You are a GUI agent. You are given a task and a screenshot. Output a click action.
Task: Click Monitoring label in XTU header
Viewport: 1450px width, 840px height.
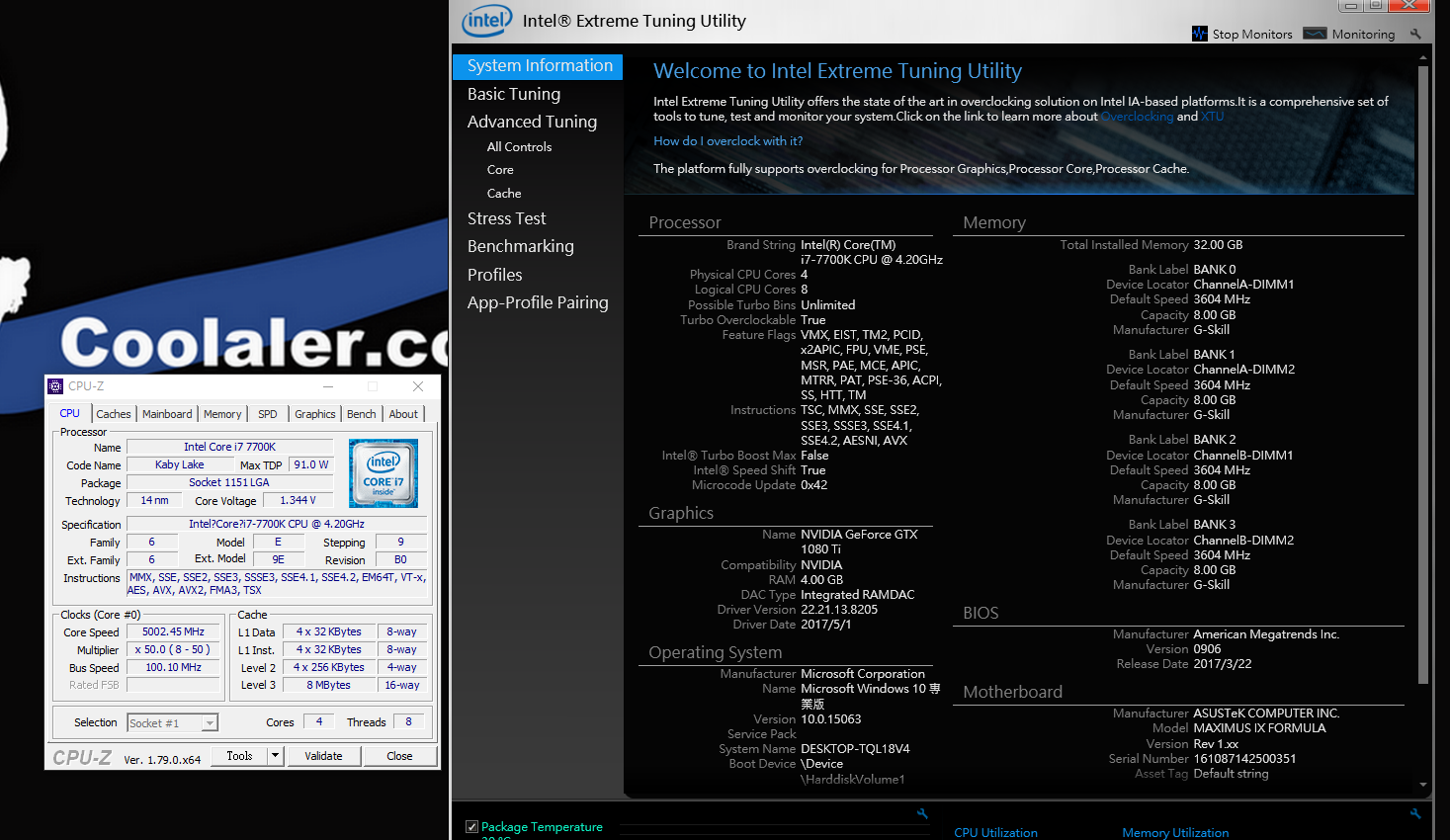(1363, 35)
